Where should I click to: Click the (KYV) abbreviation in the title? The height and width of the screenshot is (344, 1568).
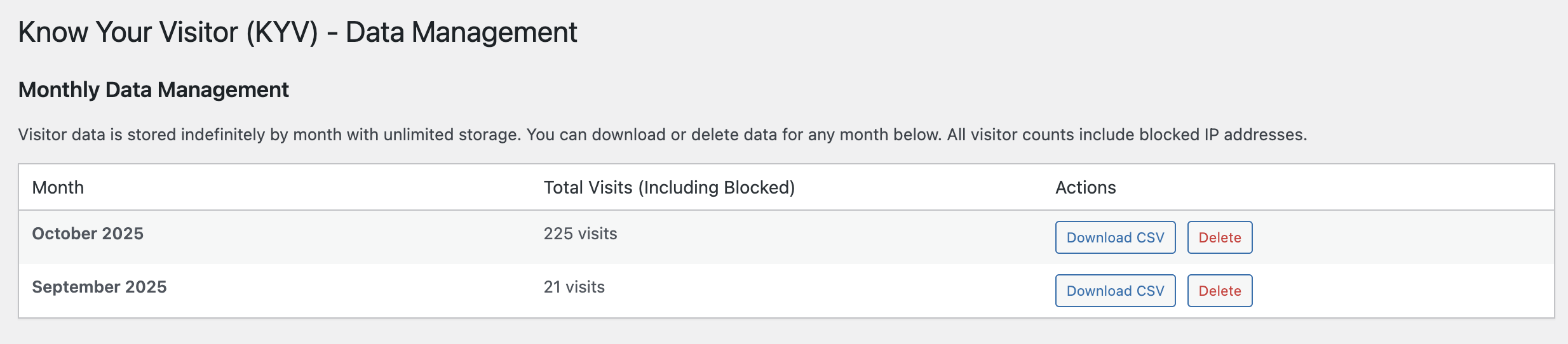click(282, 32)
